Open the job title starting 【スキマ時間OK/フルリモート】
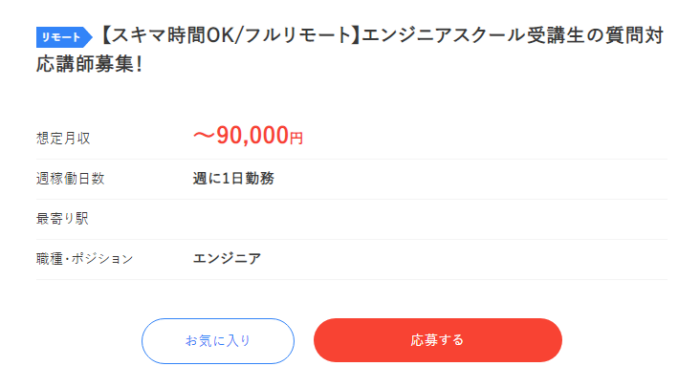The image size is (700, 388). (x=350, y=50)
